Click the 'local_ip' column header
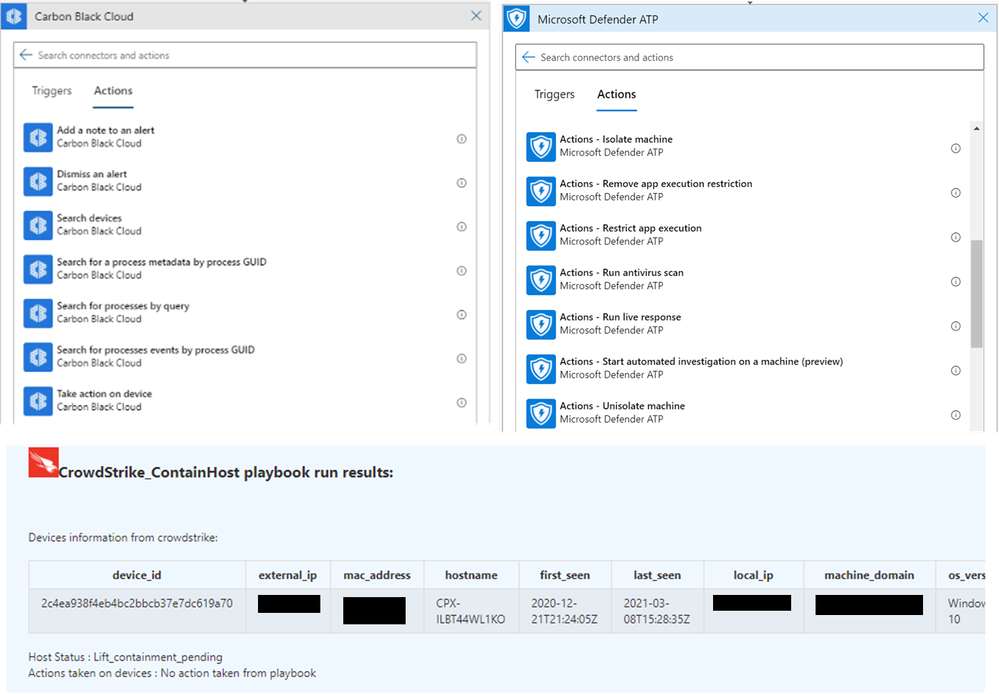This screenshot has height=694, width=999. click(x=754, y=575)
